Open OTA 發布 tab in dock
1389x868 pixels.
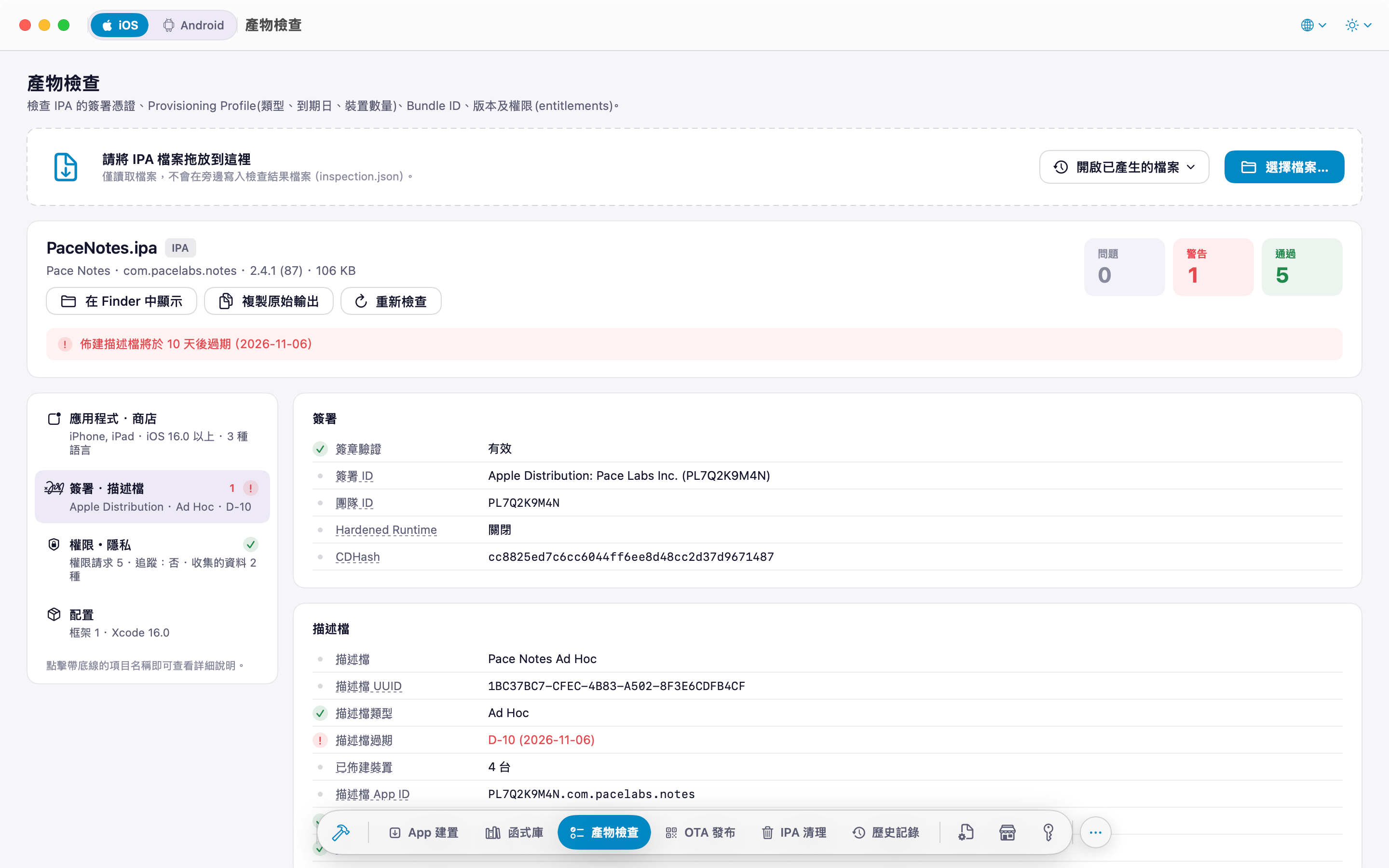(x=700, y=832)
